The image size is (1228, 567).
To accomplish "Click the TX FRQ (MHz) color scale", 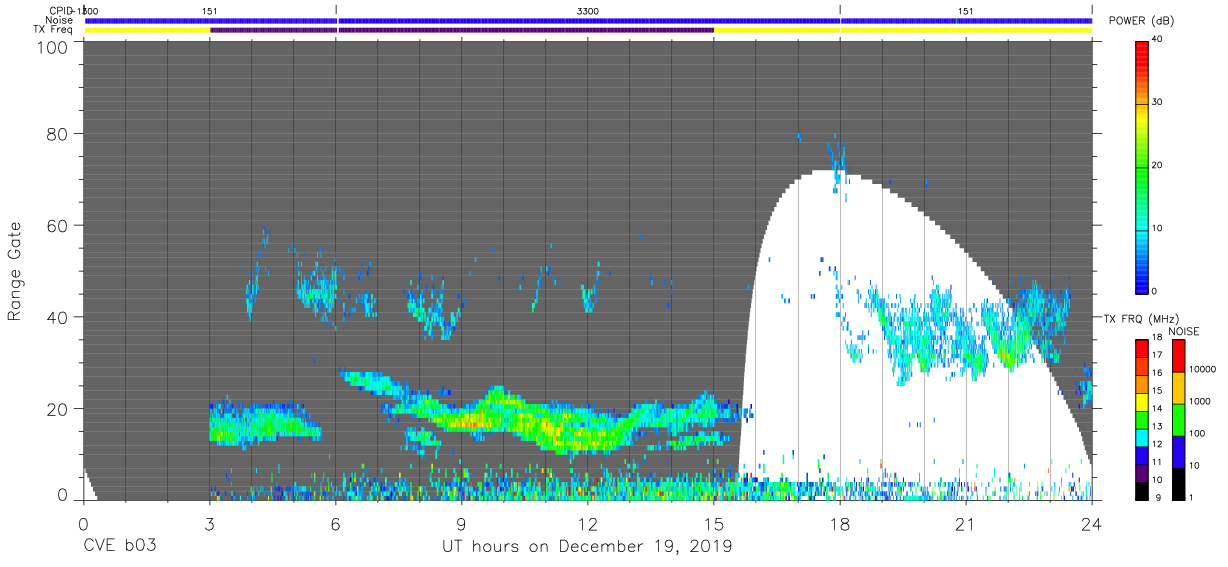I will 1142,419.
